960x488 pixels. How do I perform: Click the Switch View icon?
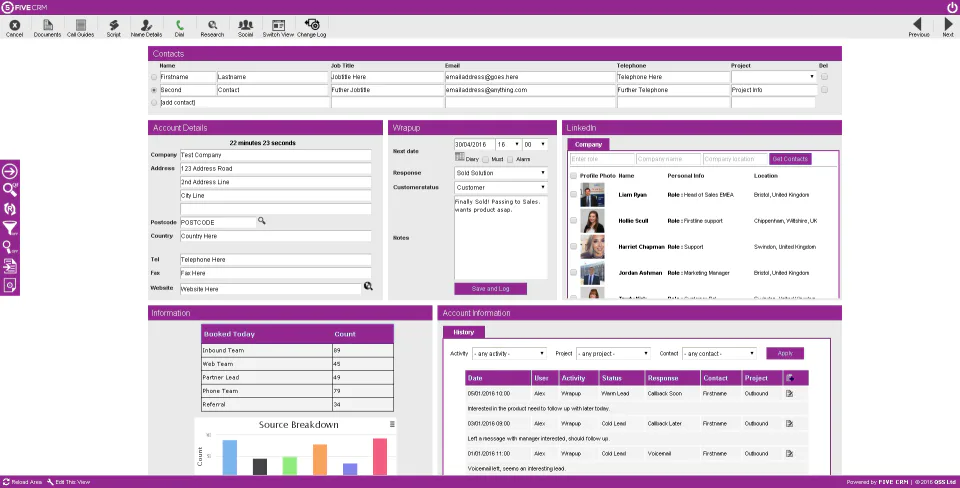(279, 25)
